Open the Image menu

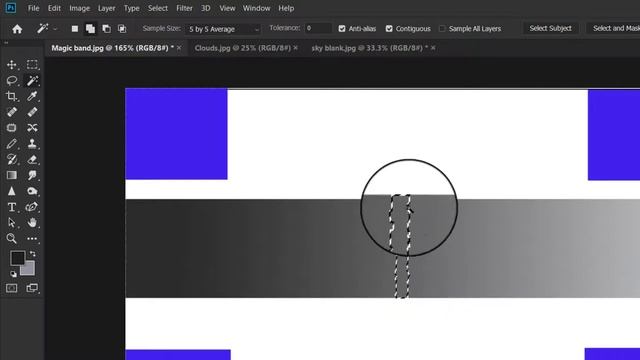(80, 8)
